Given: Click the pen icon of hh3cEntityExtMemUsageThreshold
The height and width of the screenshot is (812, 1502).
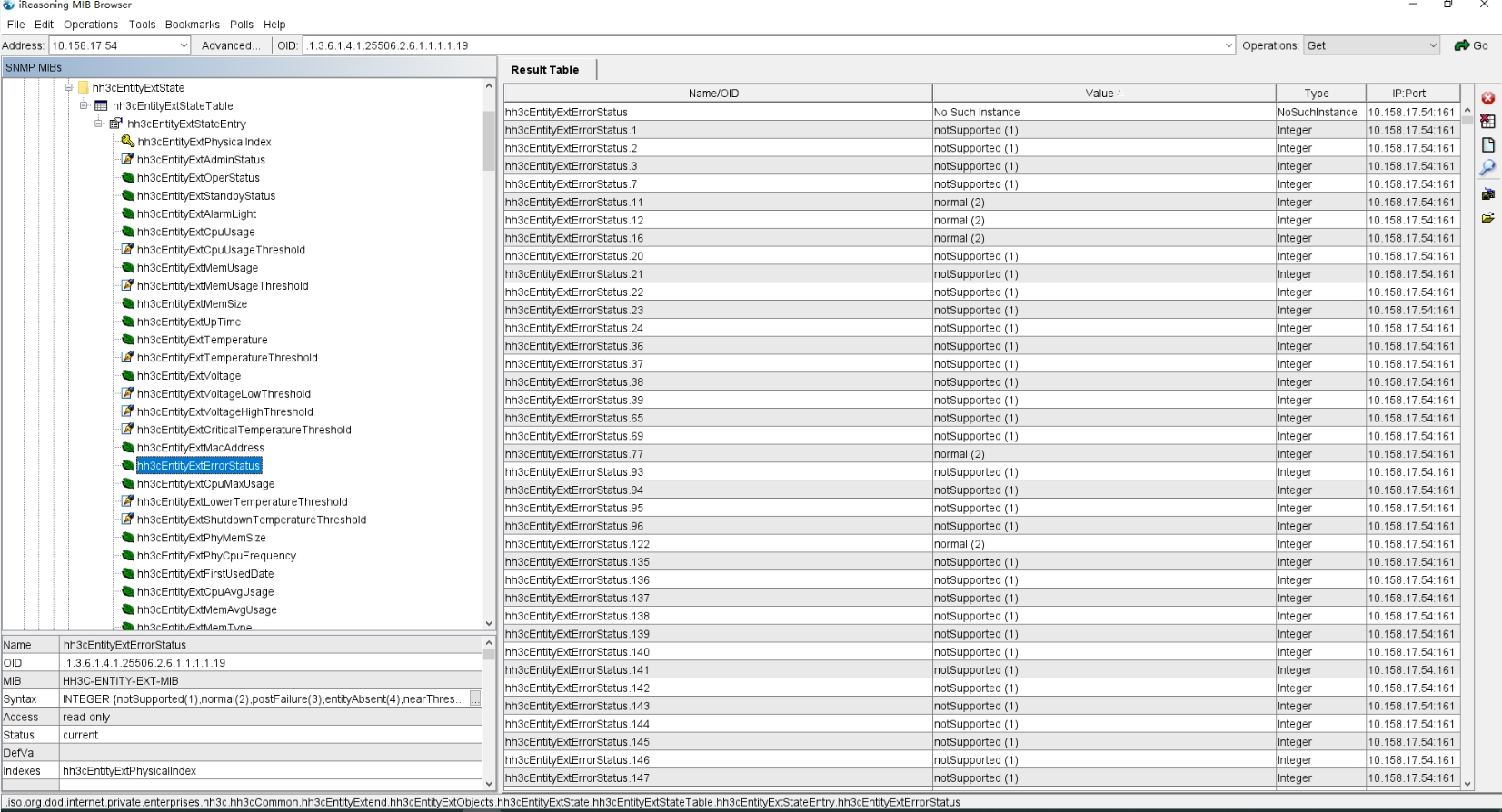Looking at the screenshot, I should tap(128, 286).
